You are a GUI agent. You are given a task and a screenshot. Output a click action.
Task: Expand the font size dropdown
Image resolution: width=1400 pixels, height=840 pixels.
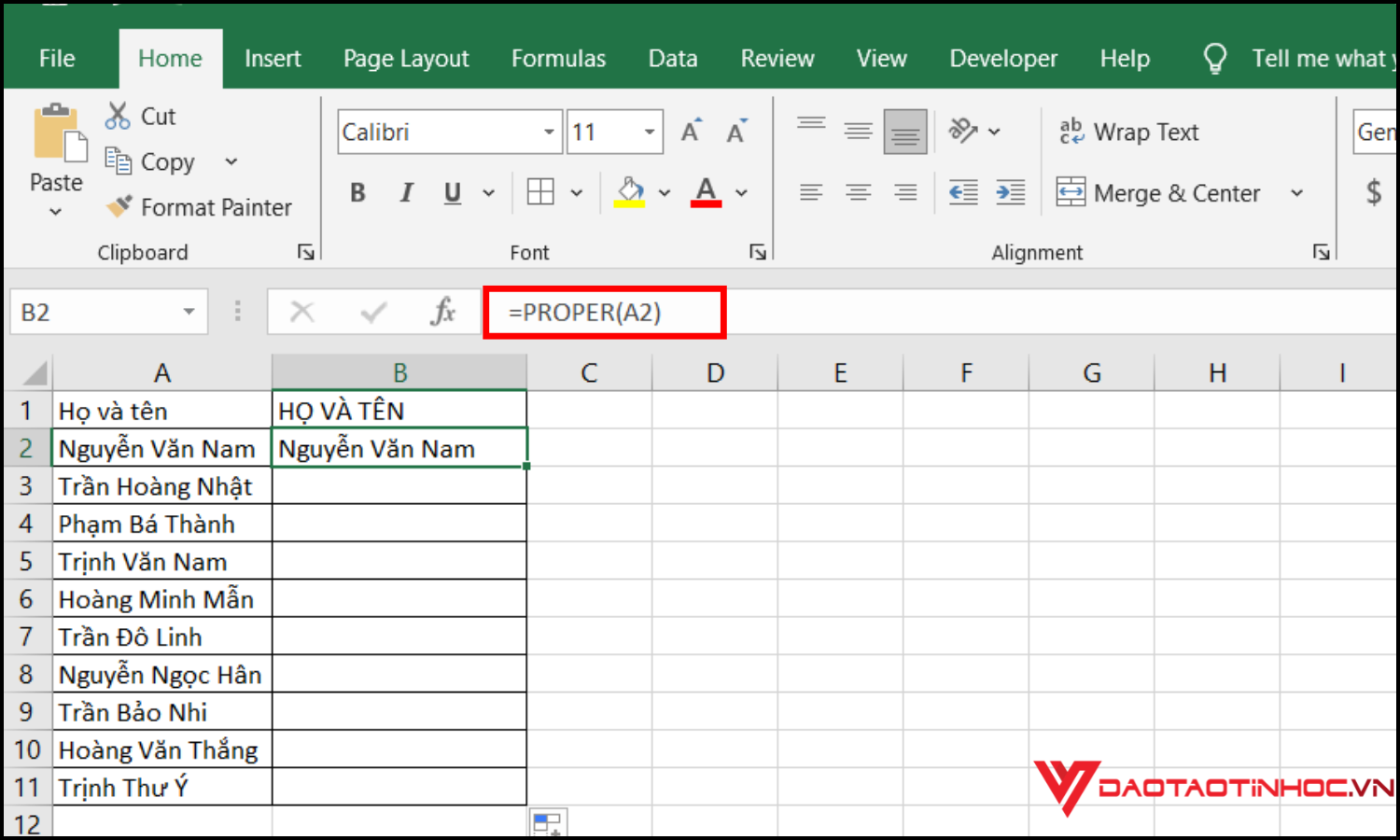650,132
